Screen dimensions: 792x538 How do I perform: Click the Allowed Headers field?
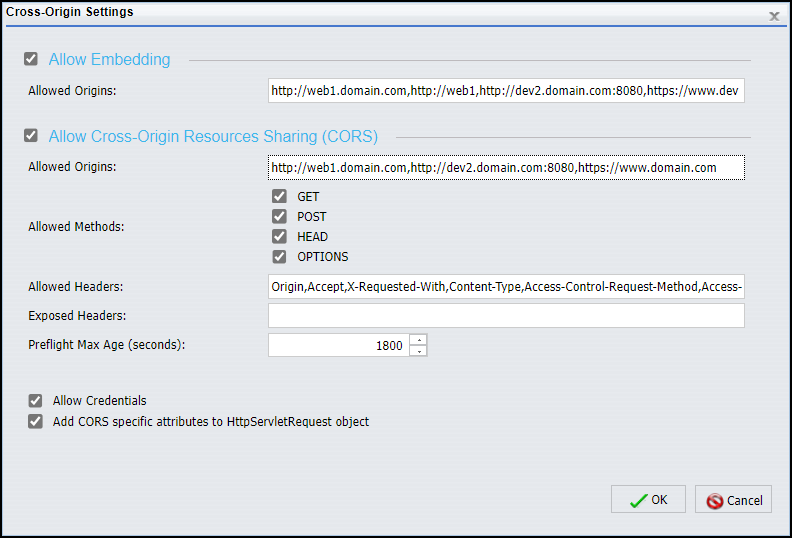click(506, 287)
